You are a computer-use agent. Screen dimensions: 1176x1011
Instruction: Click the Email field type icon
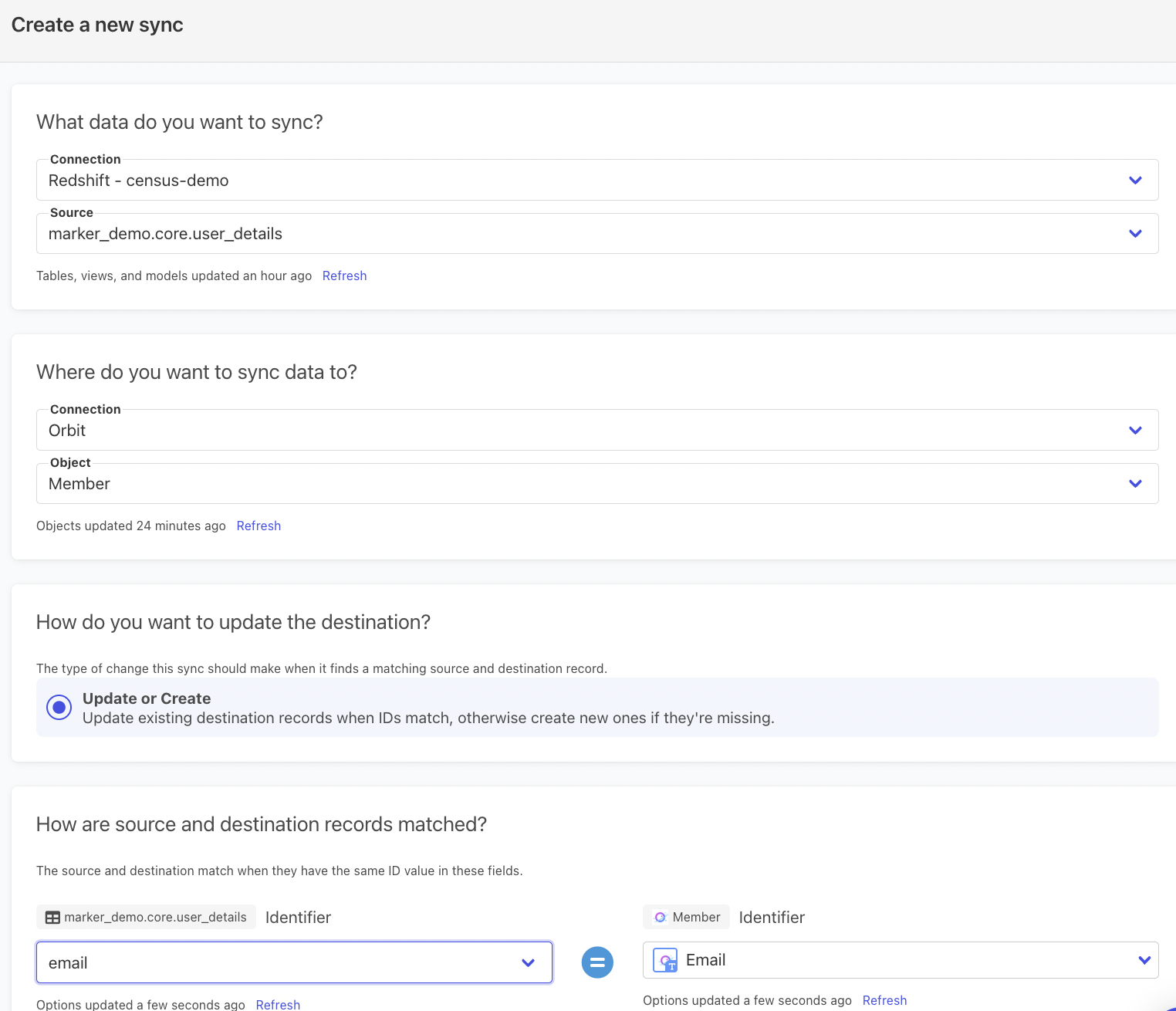tap(665, 960)
